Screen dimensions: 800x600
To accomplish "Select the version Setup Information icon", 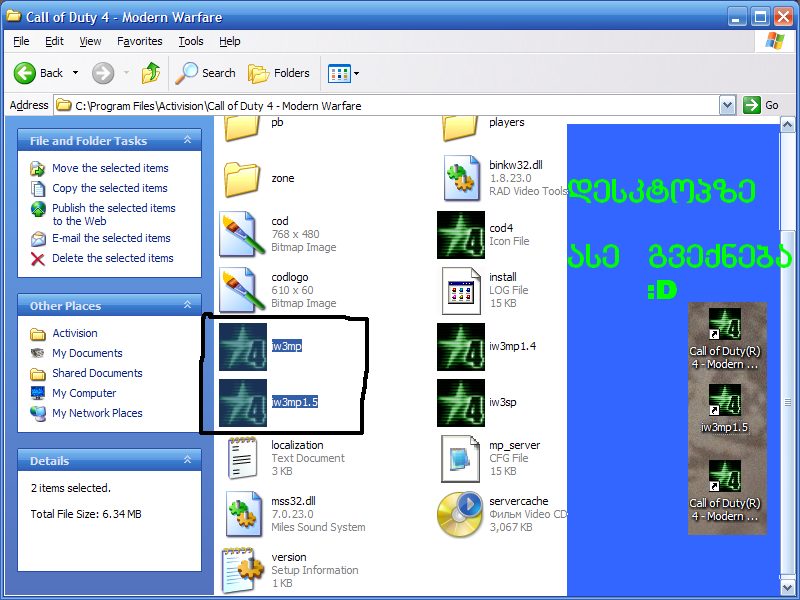I will tap(243, 570).
